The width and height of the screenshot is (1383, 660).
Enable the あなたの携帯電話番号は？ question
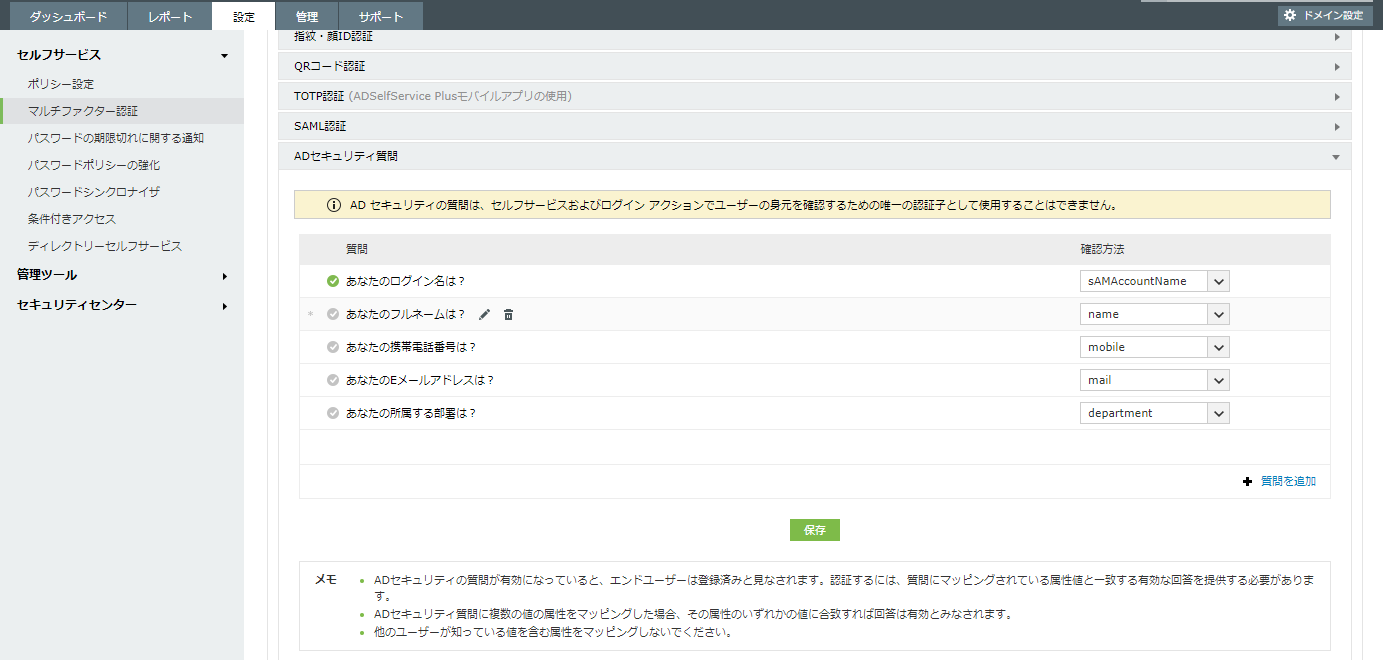pos(333,347)
